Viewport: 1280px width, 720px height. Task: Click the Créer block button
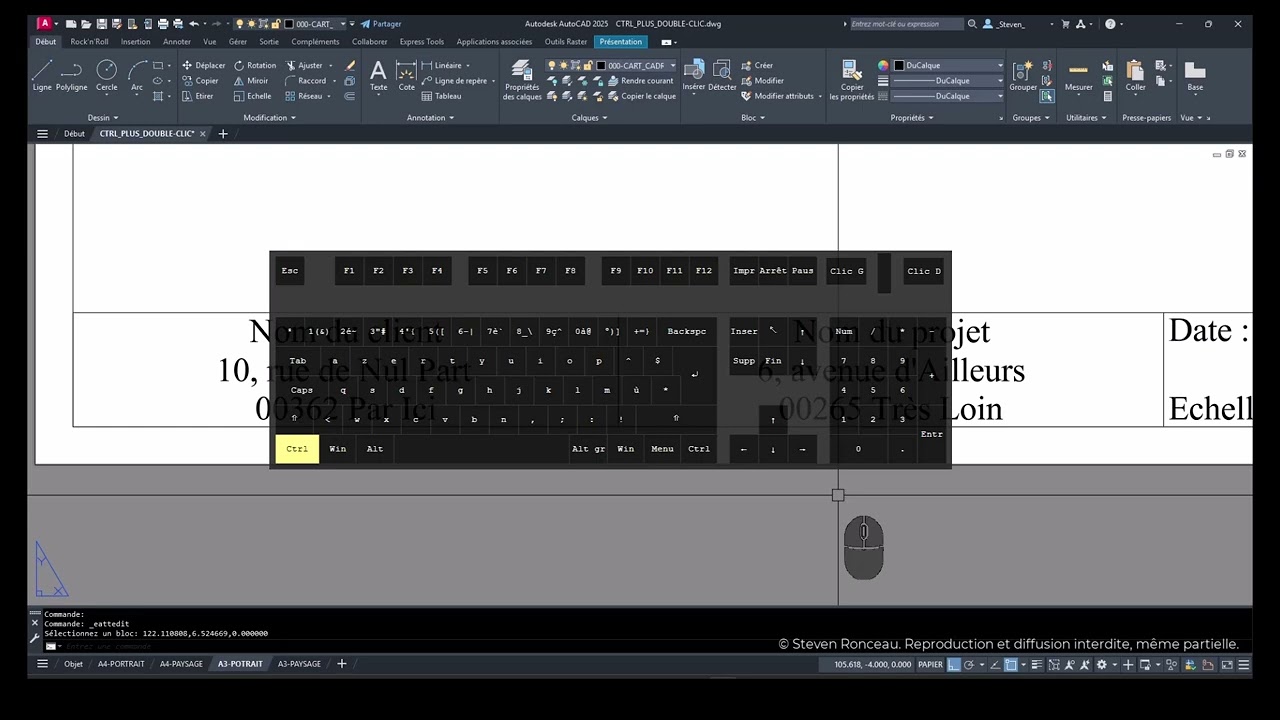(757, 65)
